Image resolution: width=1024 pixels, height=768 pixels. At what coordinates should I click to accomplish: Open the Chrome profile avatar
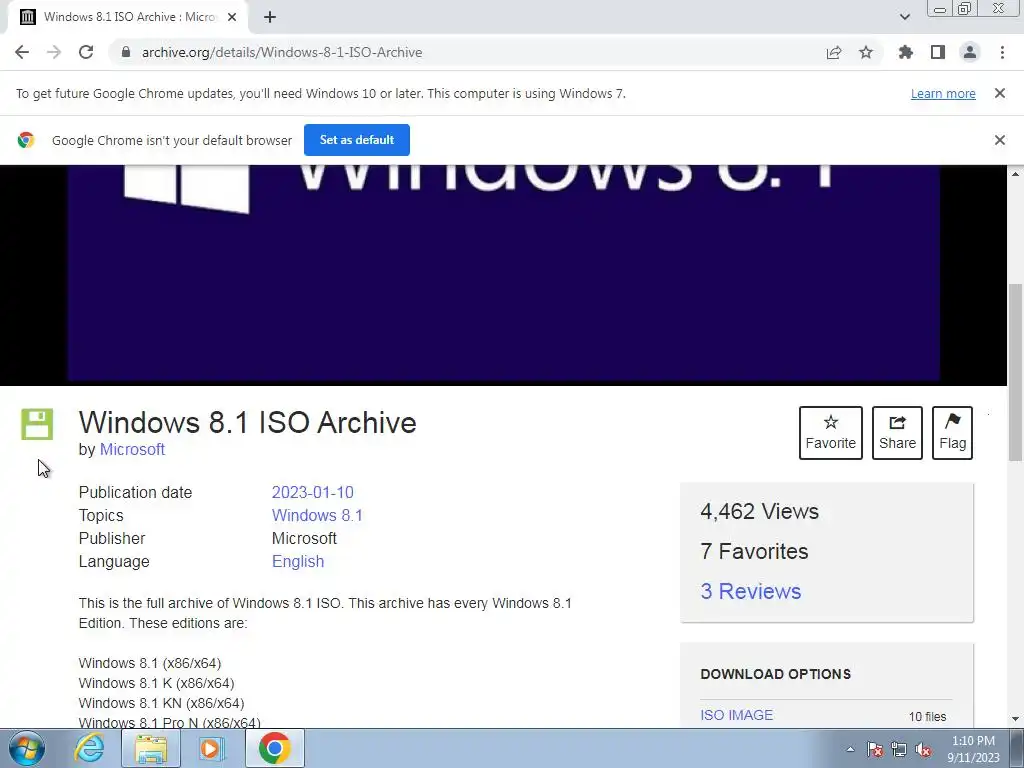point(970,52)
